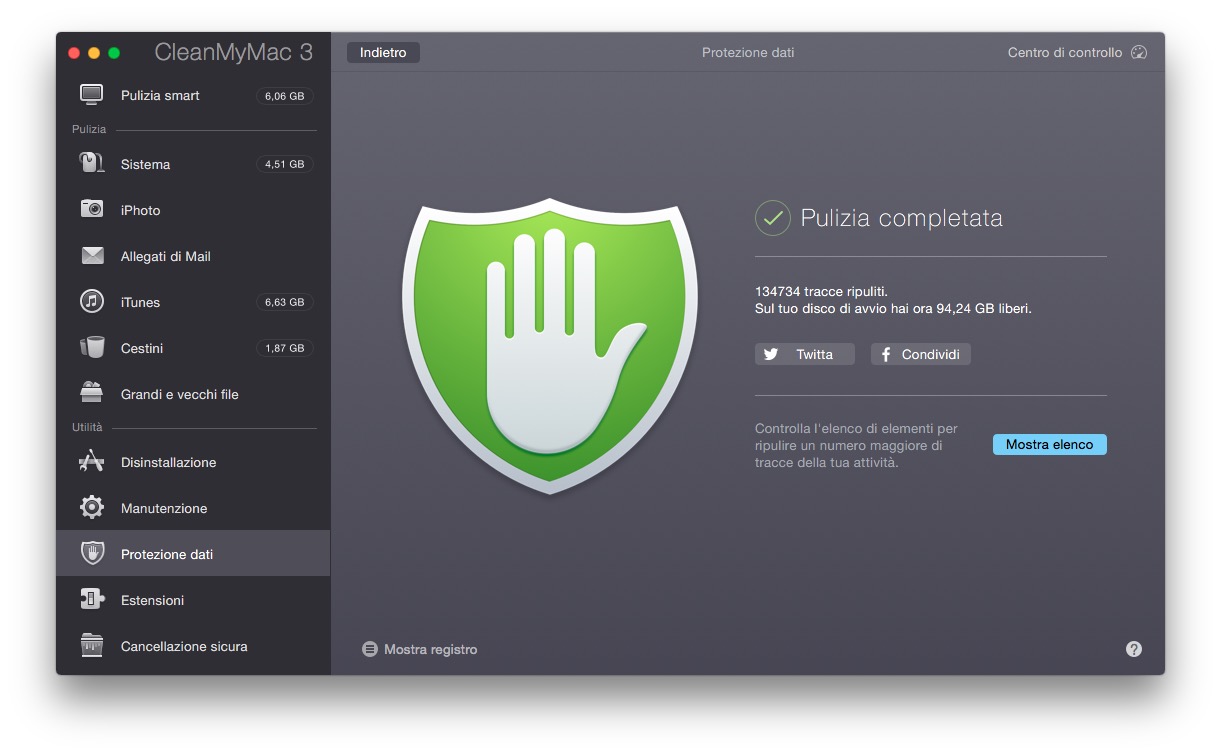Open Grandi e vecchi file module
The width and height of the screenshot is (1221, 755).
193,393
